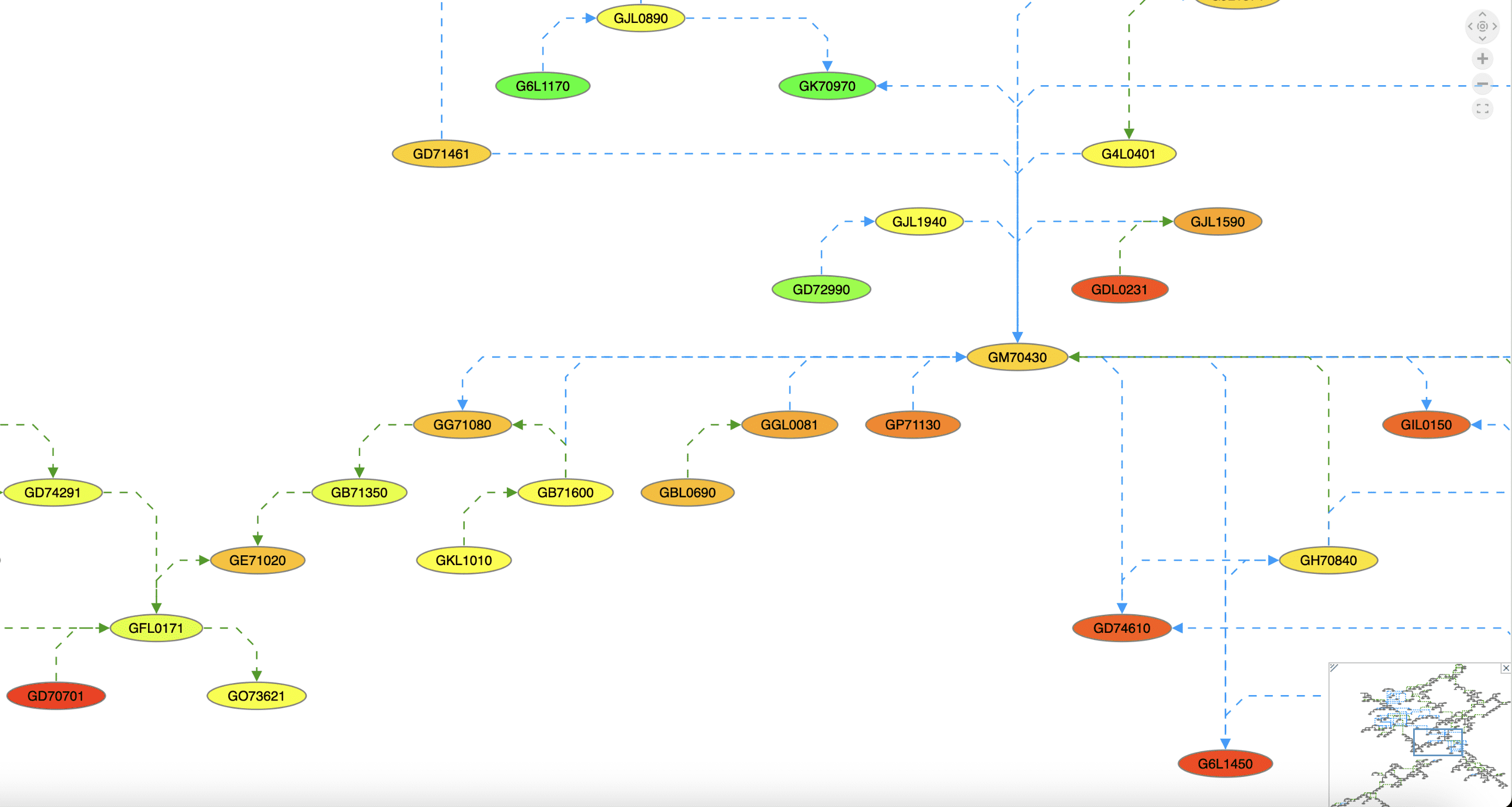Screen dimensions: 1512x807
Task: Select the orange node GJL1590
Action: pos(1218,222)
